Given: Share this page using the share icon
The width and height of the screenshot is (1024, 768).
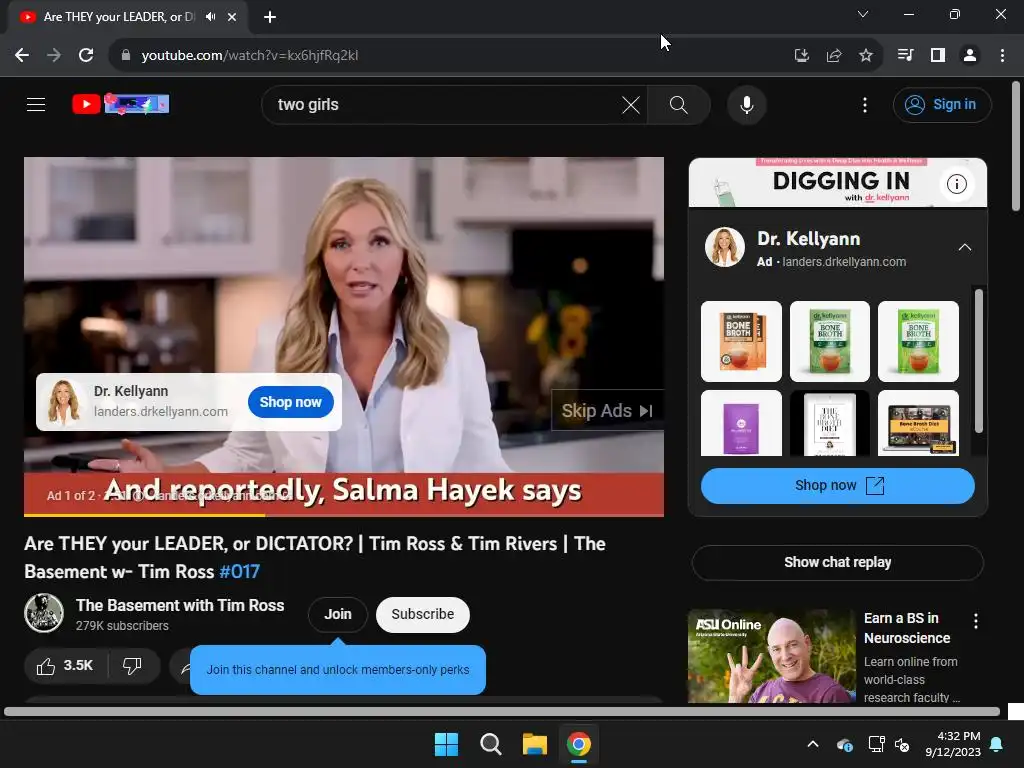Looking at the screenshot, I should pos(833,56).
